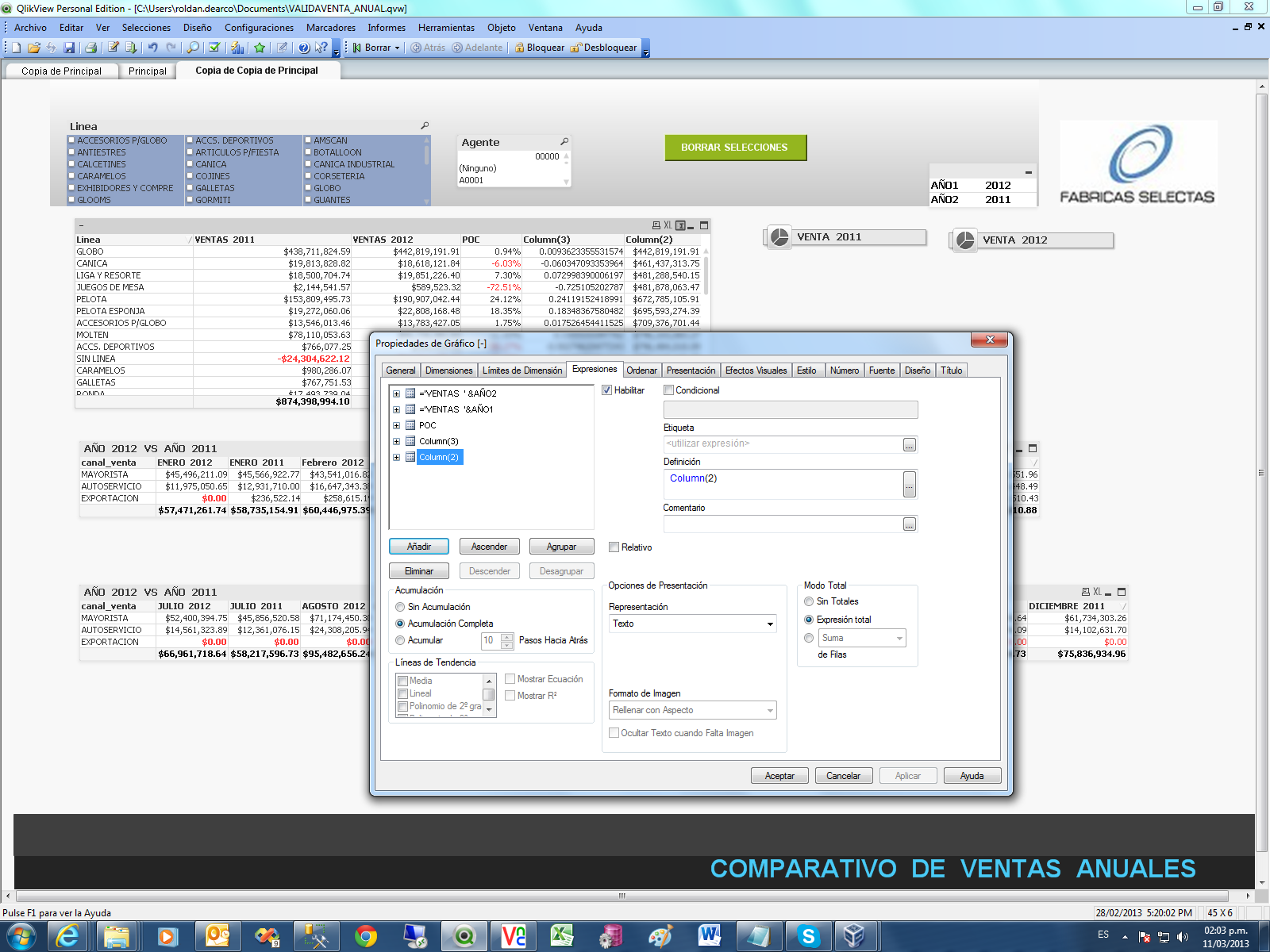Uncheck the Habilitar checkbox

tap(607, 390)
